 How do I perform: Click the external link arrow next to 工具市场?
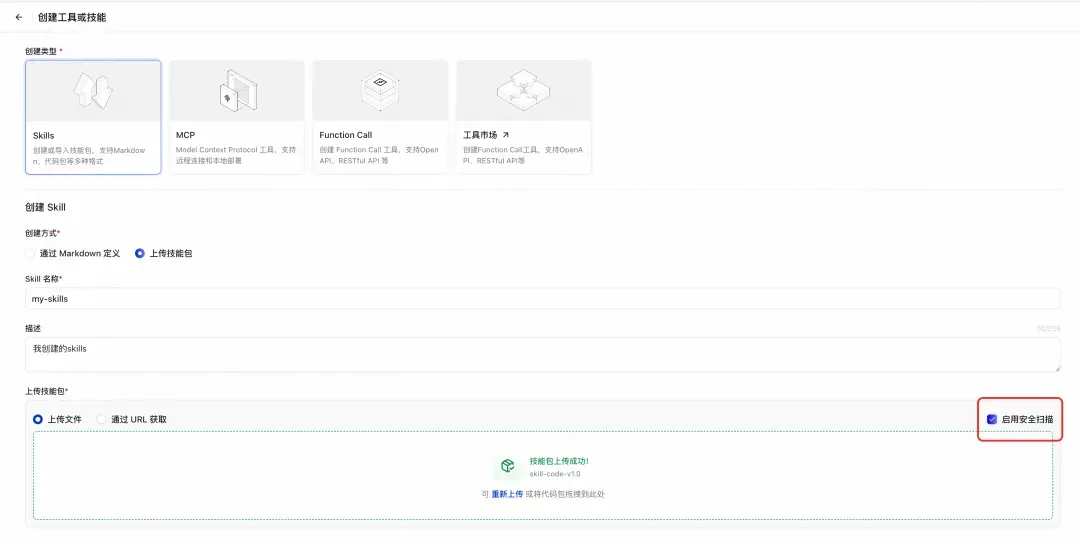click(506, 135)
